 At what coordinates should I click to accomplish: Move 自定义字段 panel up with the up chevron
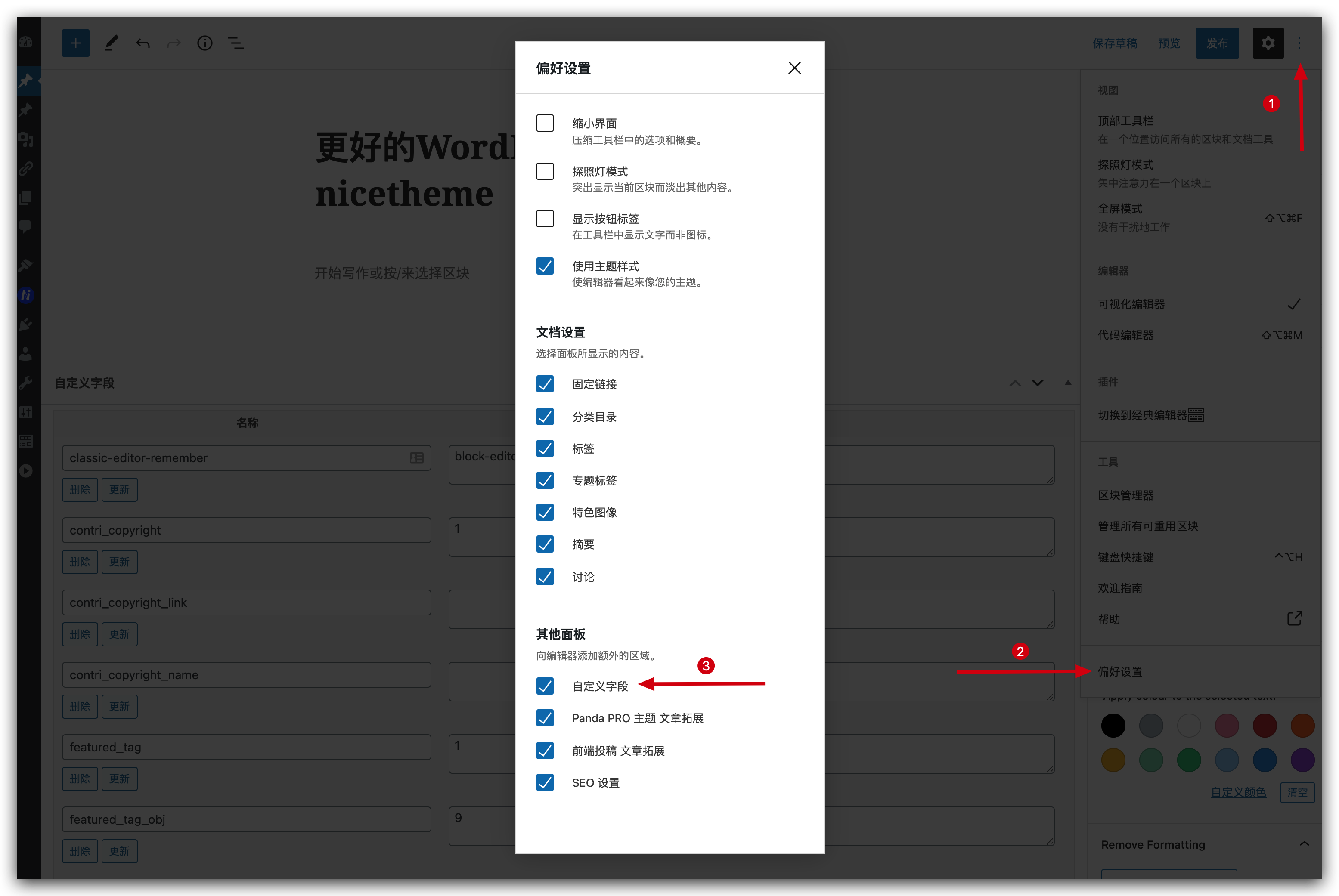pyautogui.click(x=1015, y=383)
